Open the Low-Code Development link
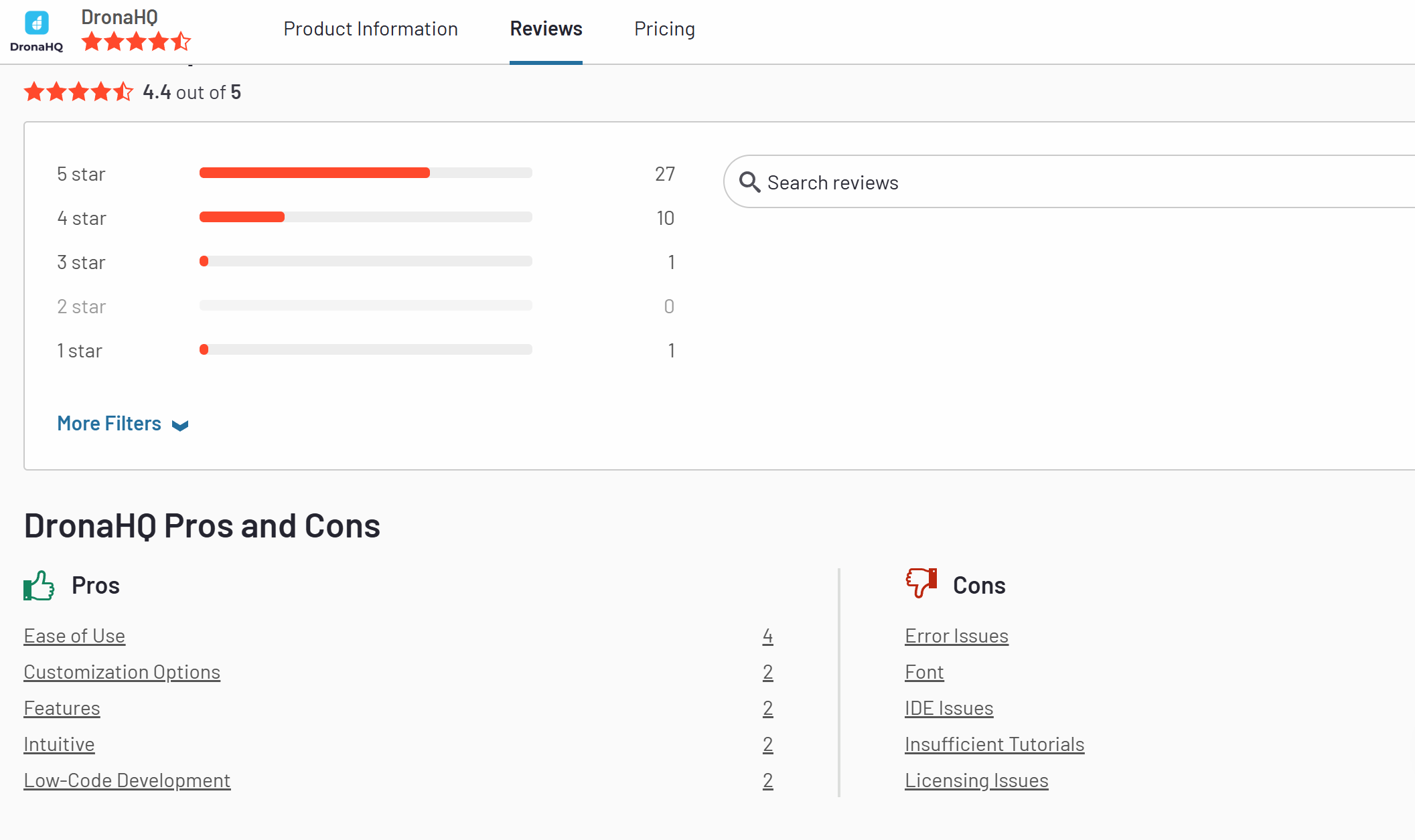The width and height of the screenshot is (1415, 840). (x=127, y=780)
